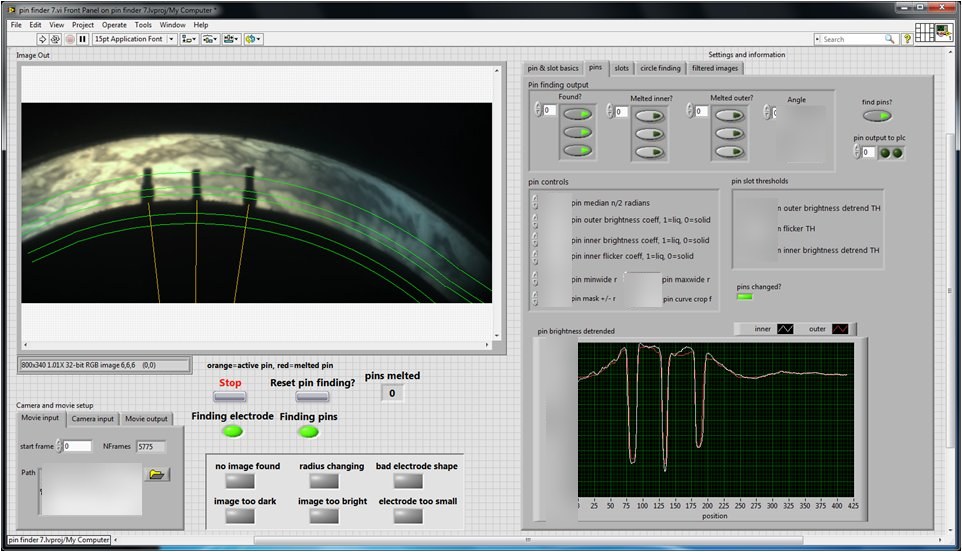Click the Run Continuously toolbar icon
The width and height of the screenshot is (962, 552).
pyautogui.click(x=55, y=39)
